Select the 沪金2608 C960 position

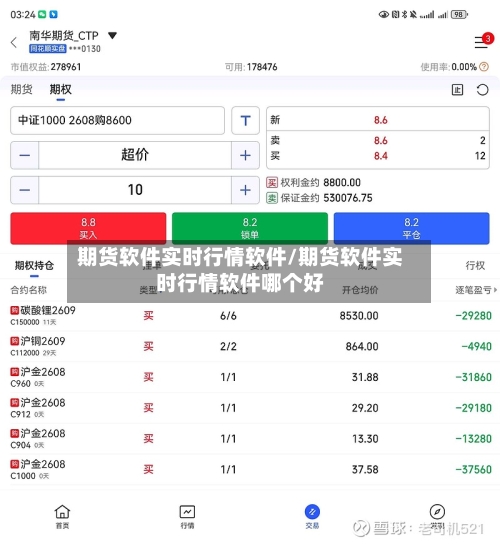point(250,377)
